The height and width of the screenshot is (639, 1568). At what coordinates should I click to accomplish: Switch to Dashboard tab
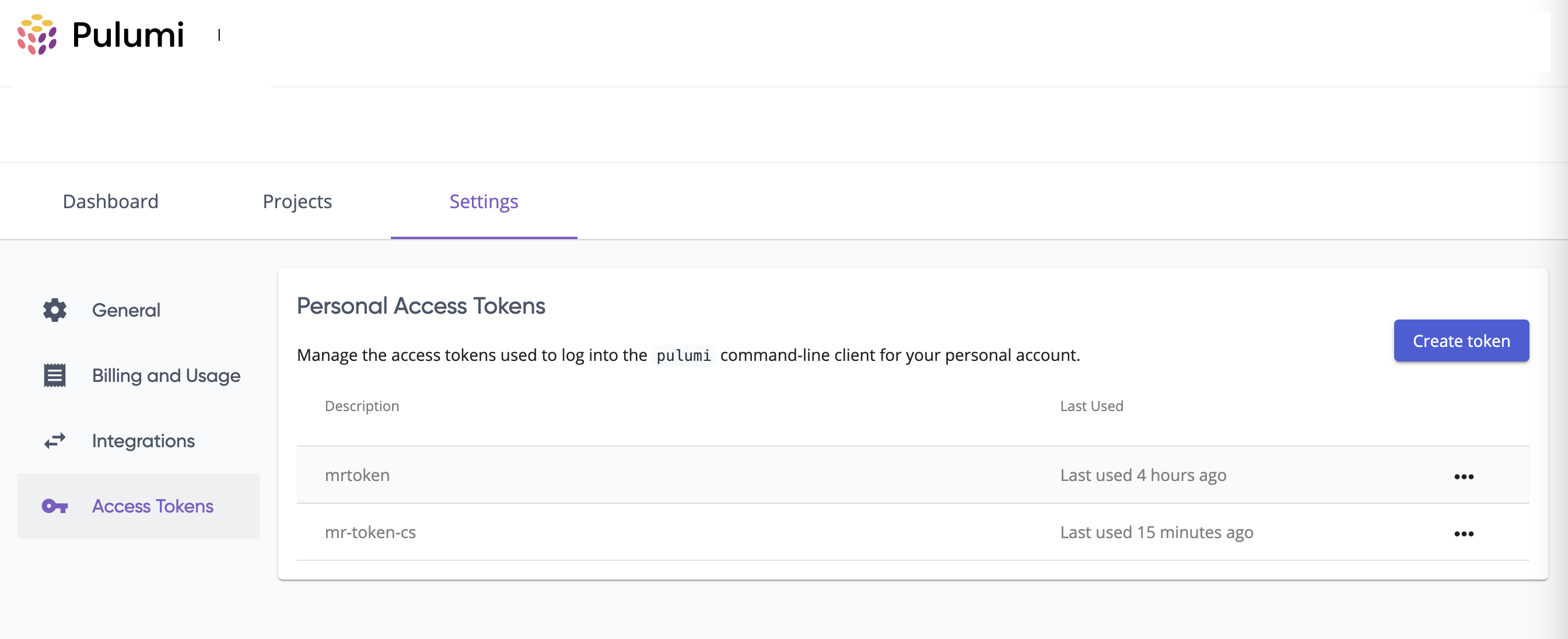111,201
